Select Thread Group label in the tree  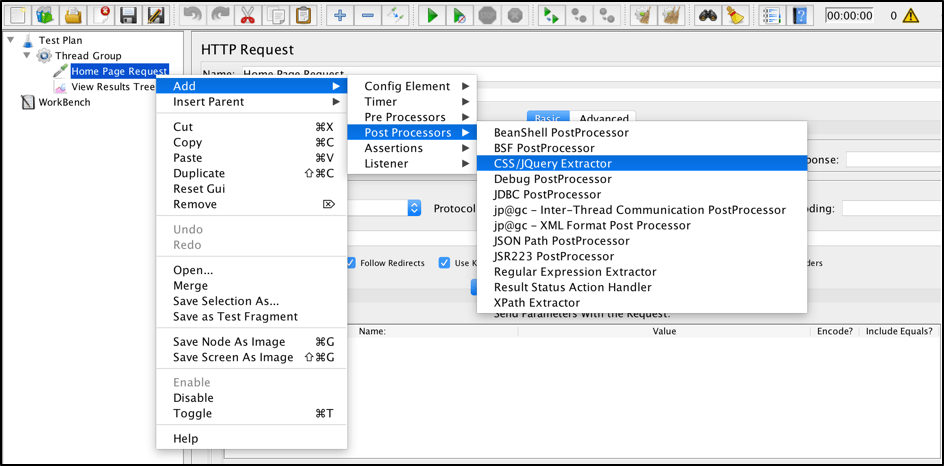click(x=88, y=55)
